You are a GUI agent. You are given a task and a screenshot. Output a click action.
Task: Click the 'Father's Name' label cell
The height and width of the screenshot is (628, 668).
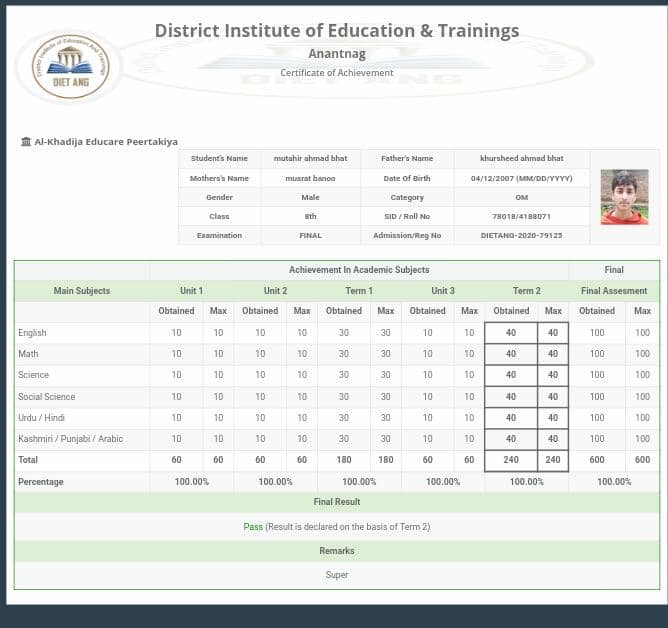click(x=407, y=158)
